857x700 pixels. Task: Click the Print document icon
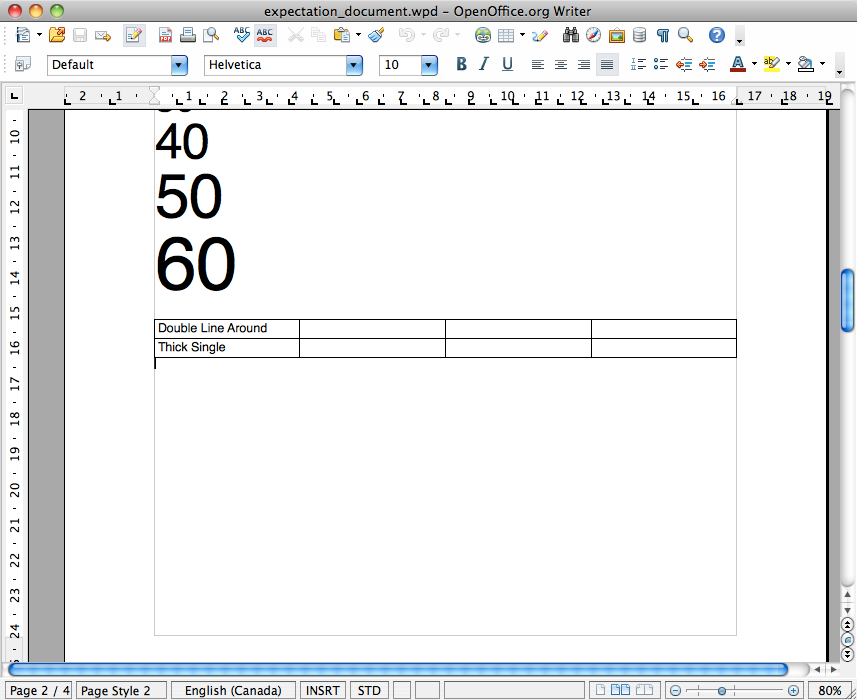tap(188, 36)
